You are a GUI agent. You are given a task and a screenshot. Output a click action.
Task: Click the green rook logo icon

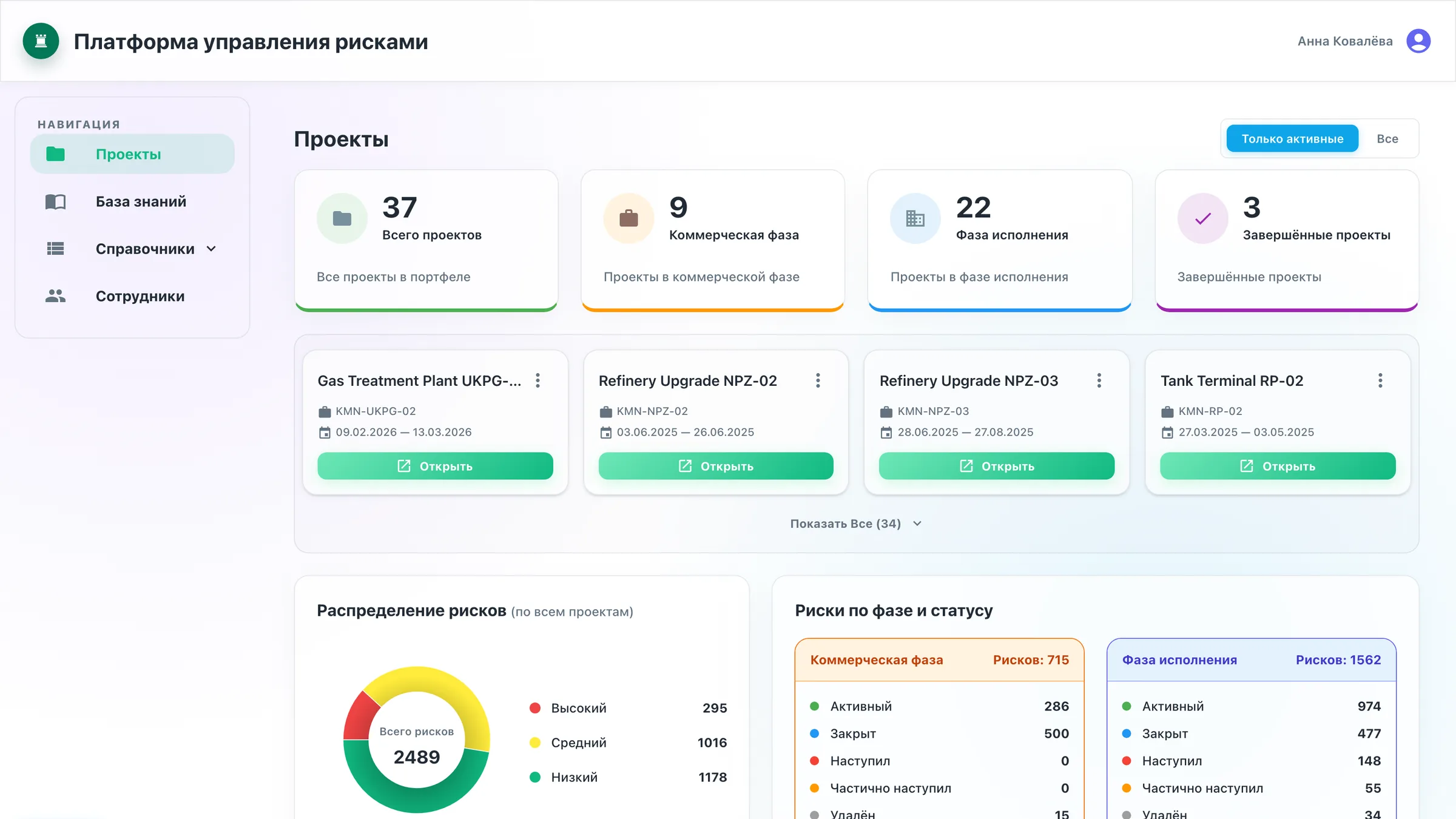coord(41,41)
